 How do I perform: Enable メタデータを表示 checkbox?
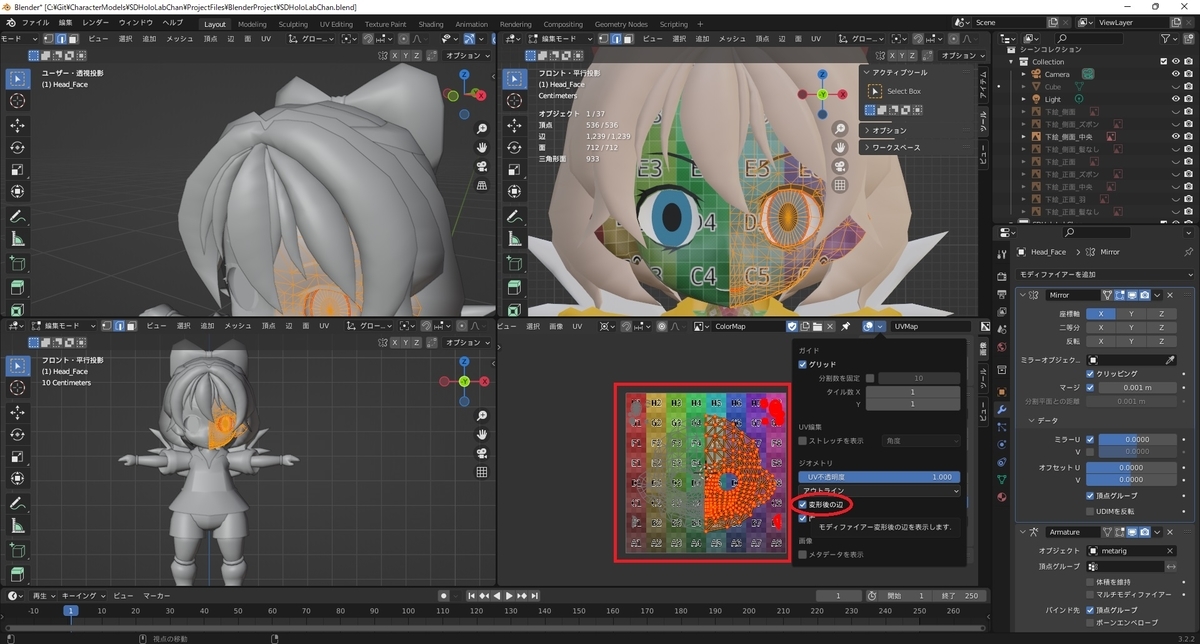tap(803, 554)
